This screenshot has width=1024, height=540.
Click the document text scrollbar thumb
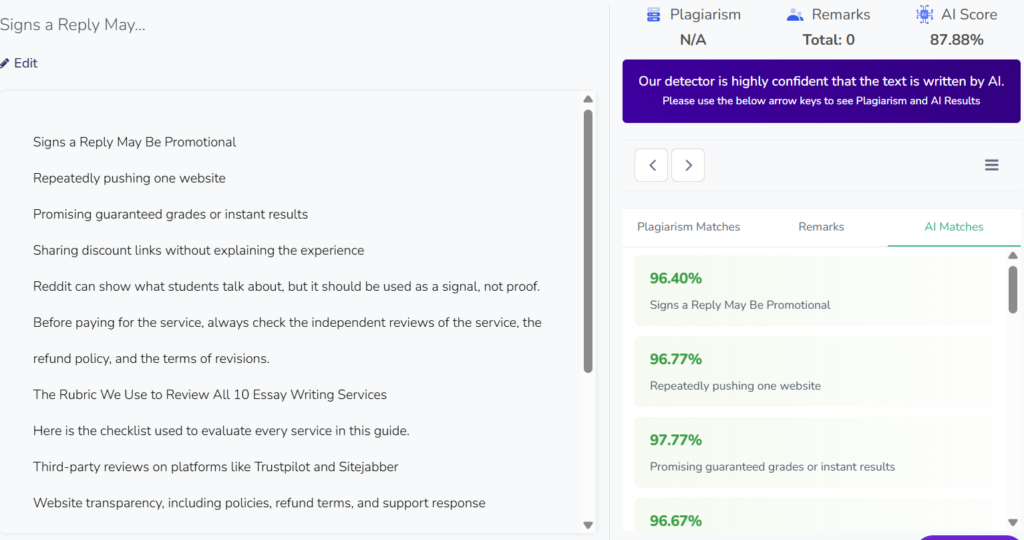pos(588,241)
